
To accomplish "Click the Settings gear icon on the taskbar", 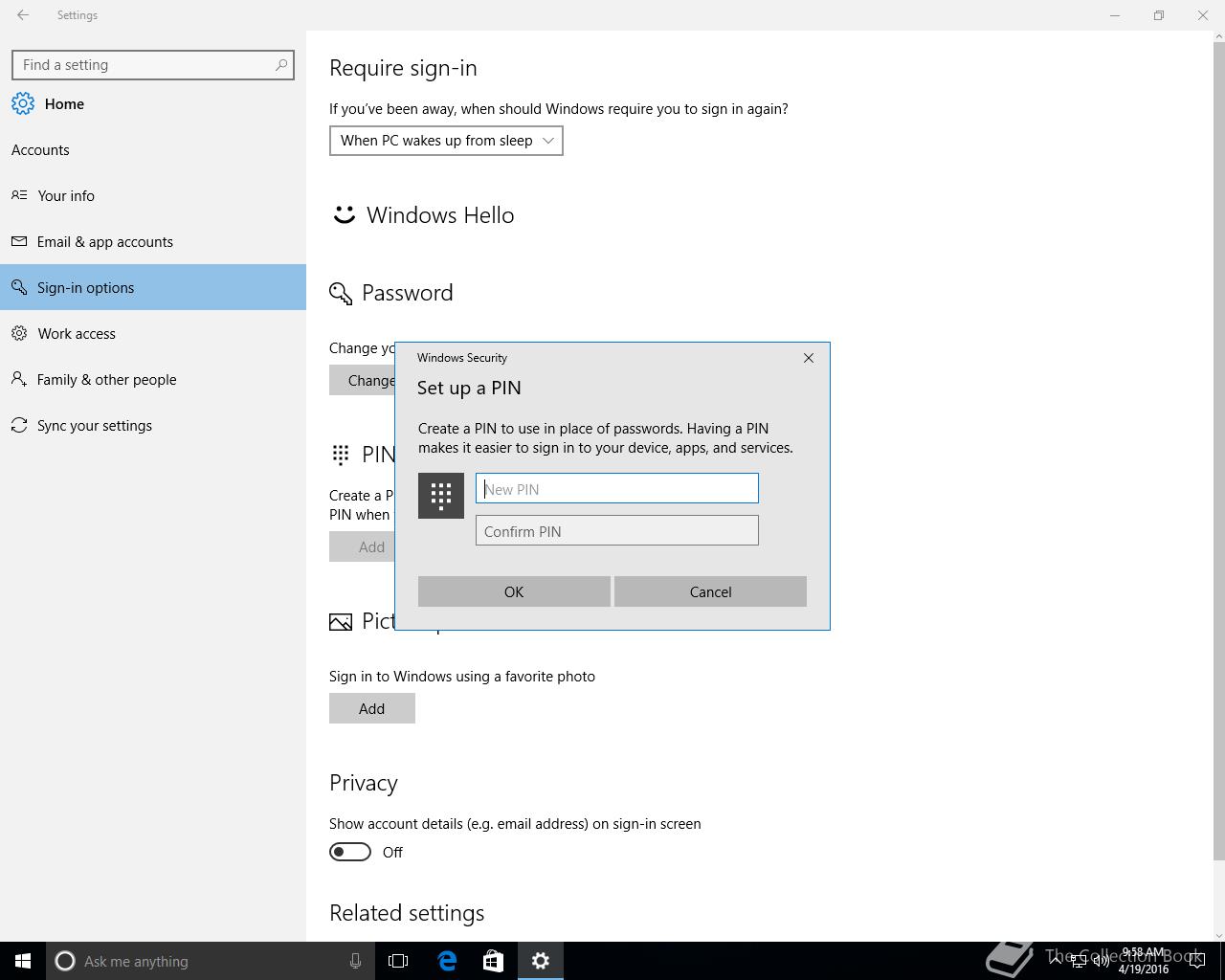I will 541,961.
